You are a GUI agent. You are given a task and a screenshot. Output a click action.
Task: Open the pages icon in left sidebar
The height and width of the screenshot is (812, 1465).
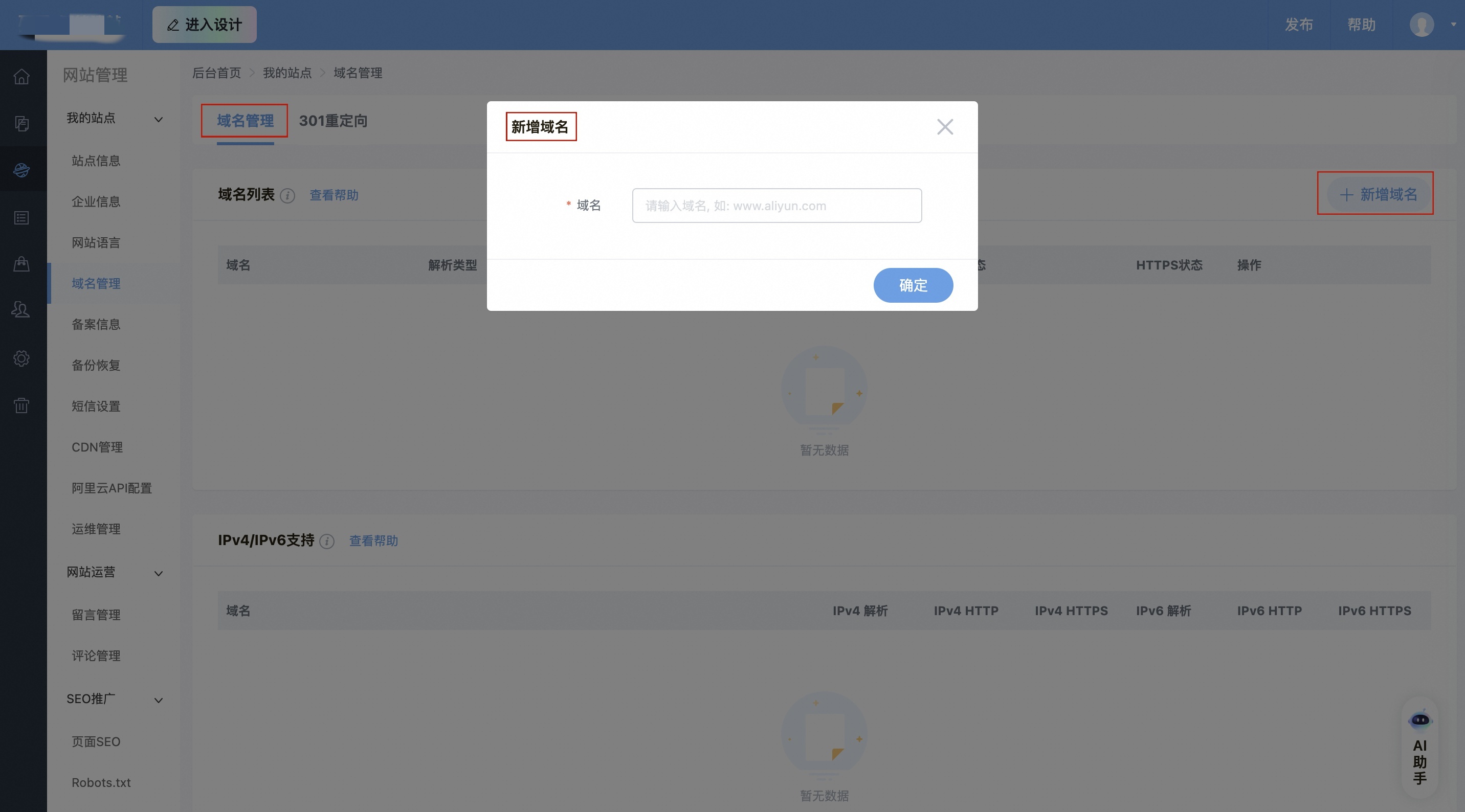(x=21, y=123)
